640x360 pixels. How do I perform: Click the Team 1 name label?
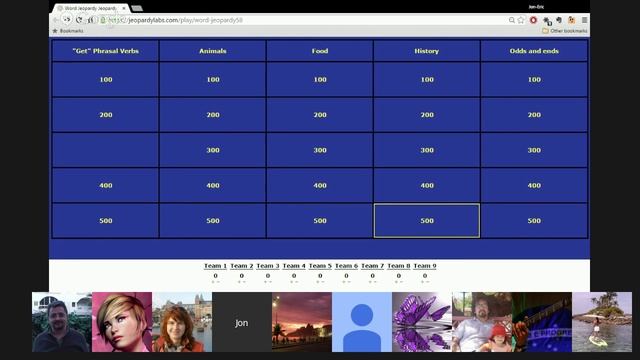click(216, 266)
